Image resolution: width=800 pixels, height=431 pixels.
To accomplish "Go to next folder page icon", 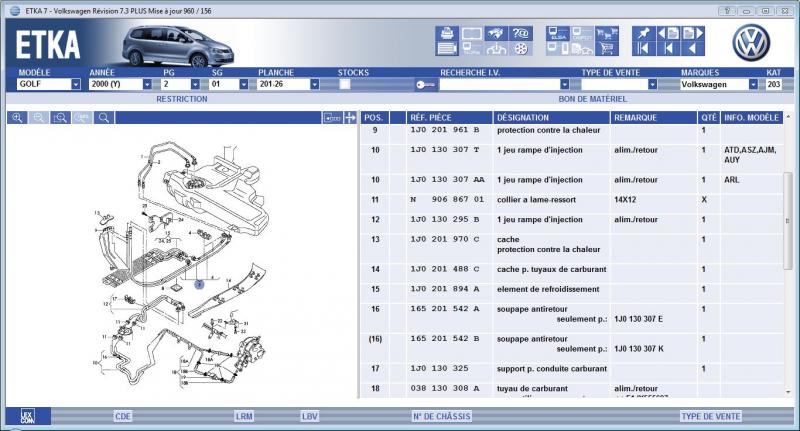I will coord(693,34).
